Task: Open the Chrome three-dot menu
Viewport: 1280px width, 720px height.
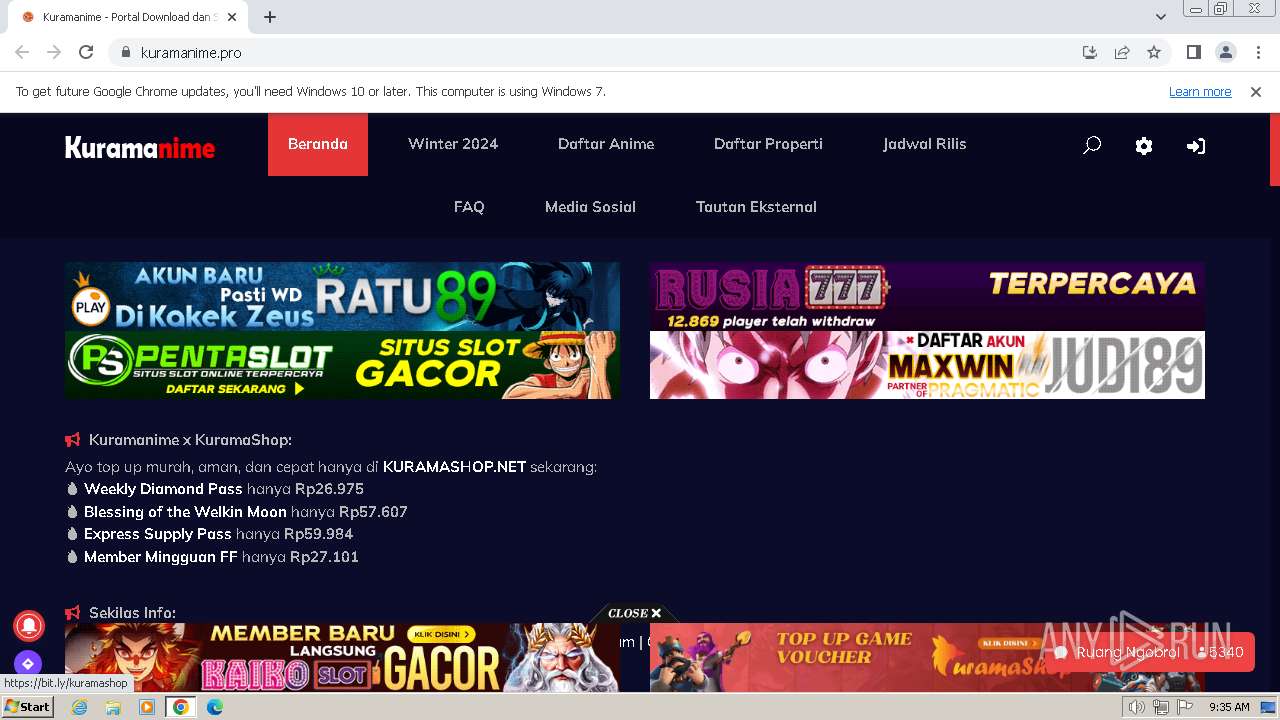Action: [1258, 52]
